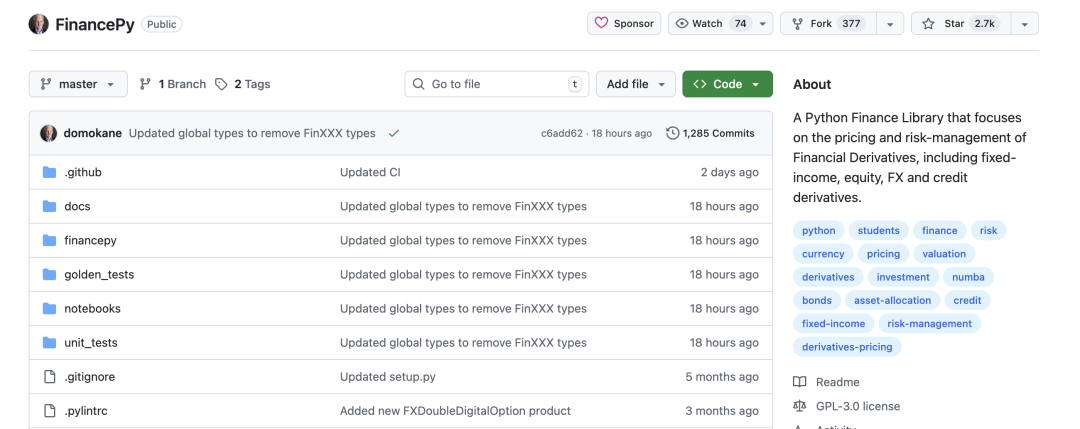Screen dimensions: 1080x429
Task: Open the Readme link
Action: coord(827,382)
